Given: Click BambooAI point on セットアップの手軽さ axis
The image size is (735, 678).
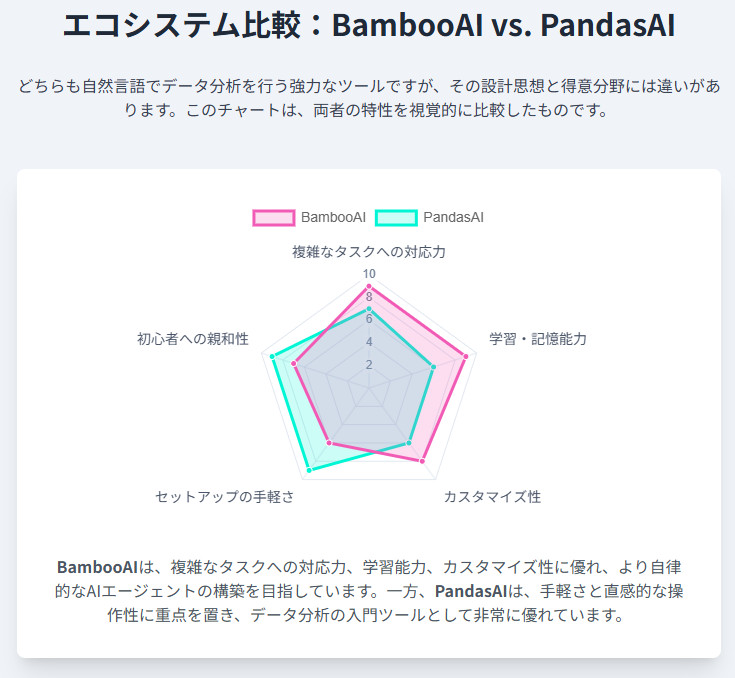Looking at the screenshot, I should [328, 443].
